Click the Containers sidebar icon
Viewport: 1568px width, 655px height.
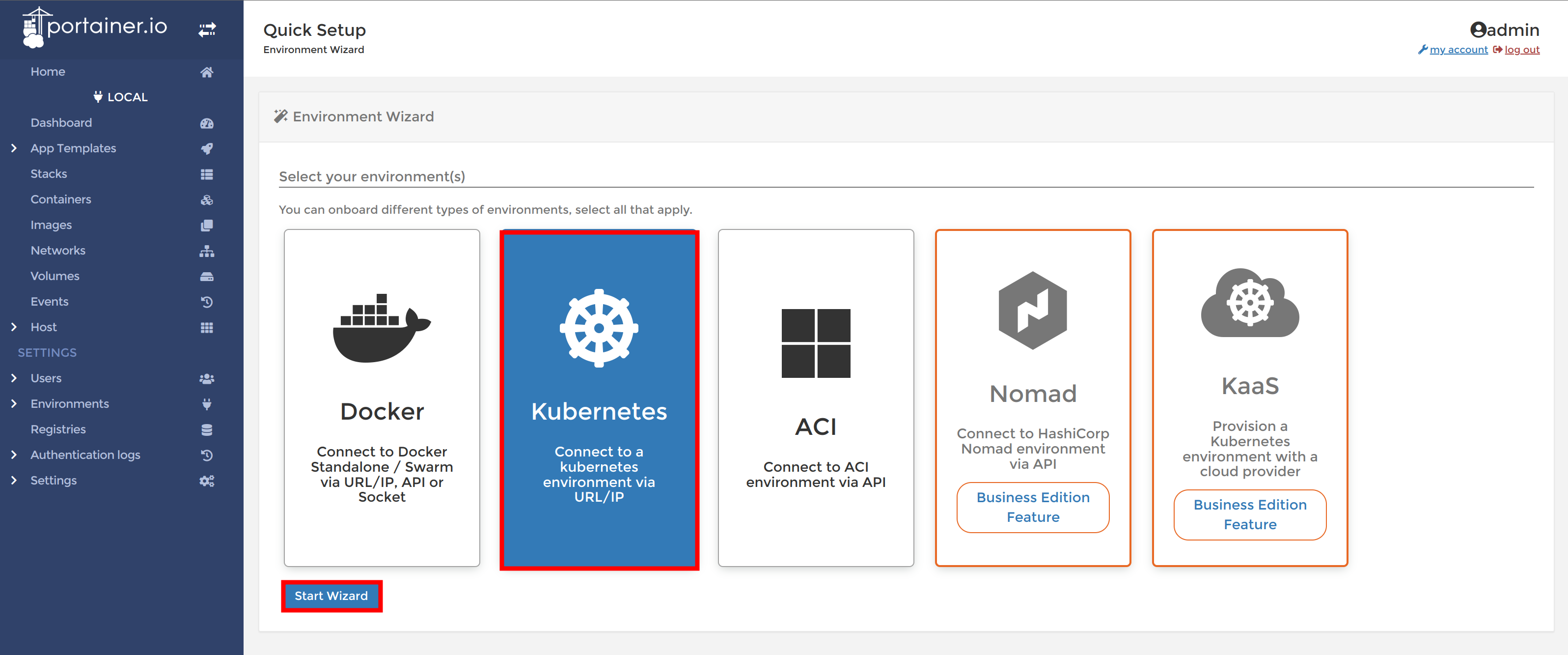pyautogui.click(x=207, y=199)
